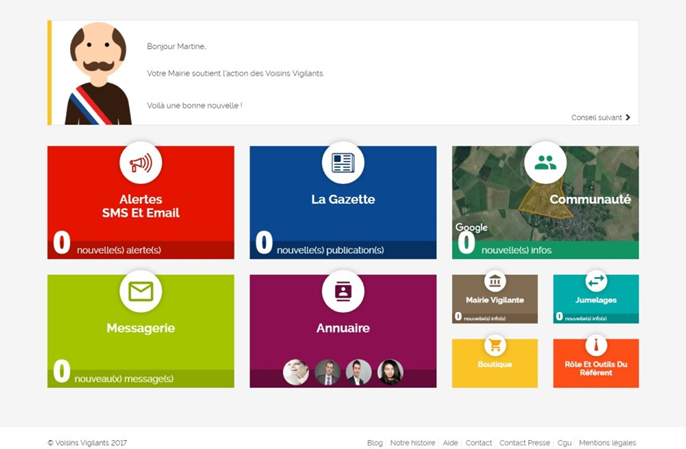Screen dimensions: 686x449
Task: Select Contact Presse in the footer
Action: click(525, 443)
